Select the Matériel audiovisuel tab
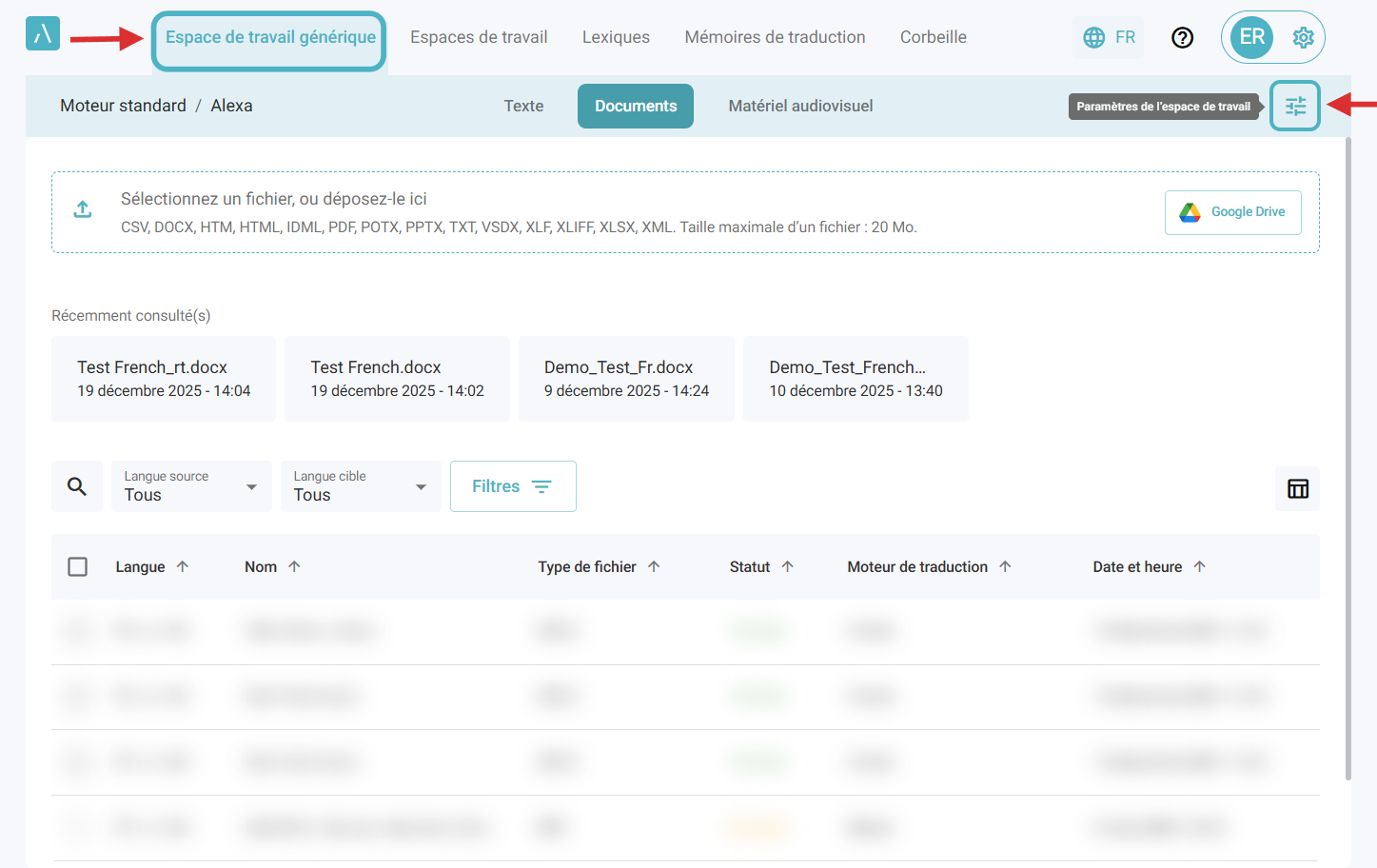The width and height of the screenshot is (1377, 868). coord(800,106)
